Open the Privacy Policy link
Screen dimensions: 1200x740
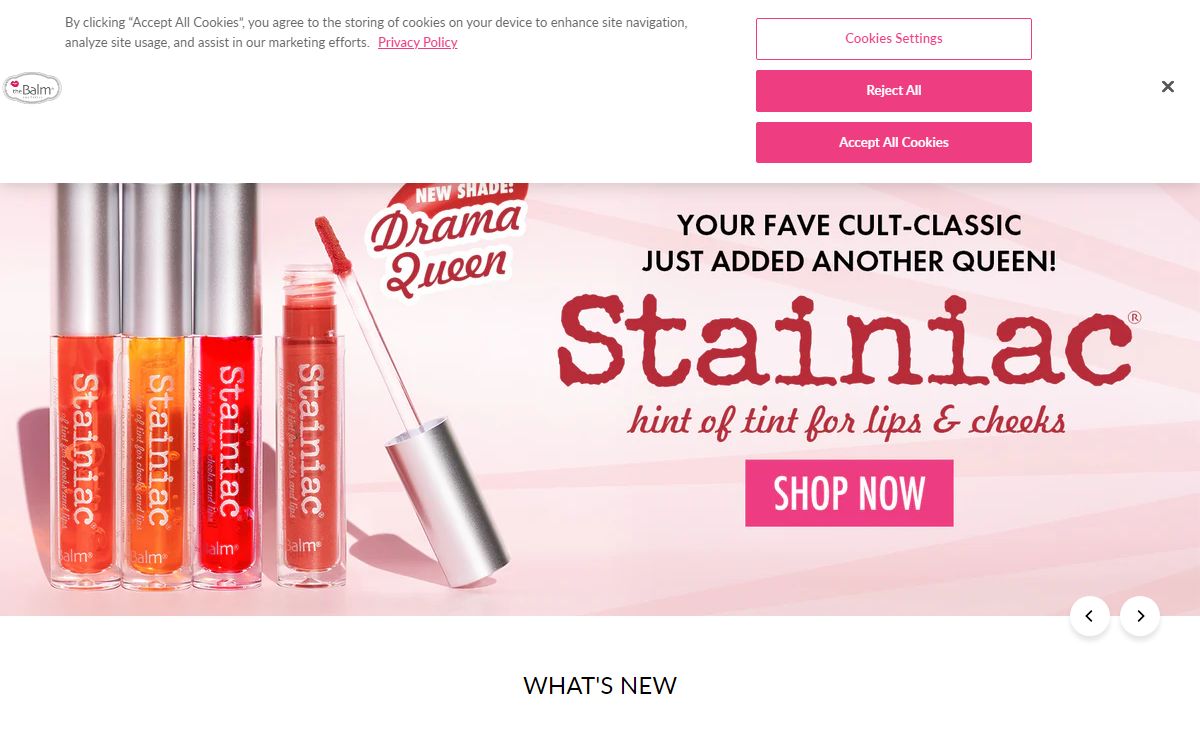pos(417,42)
